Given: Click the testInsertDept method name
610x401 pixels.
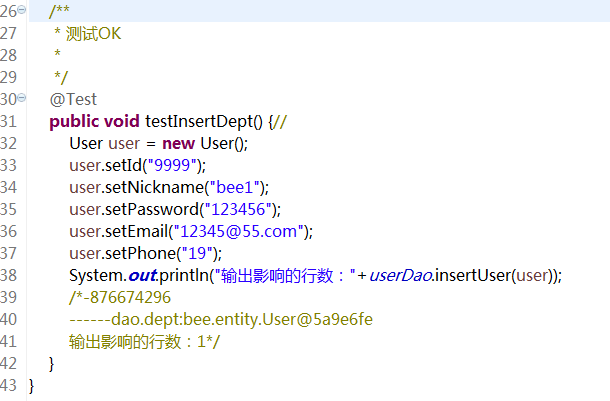Looking at the screenshot, I should pyautogui.click(x=198, y=122).
